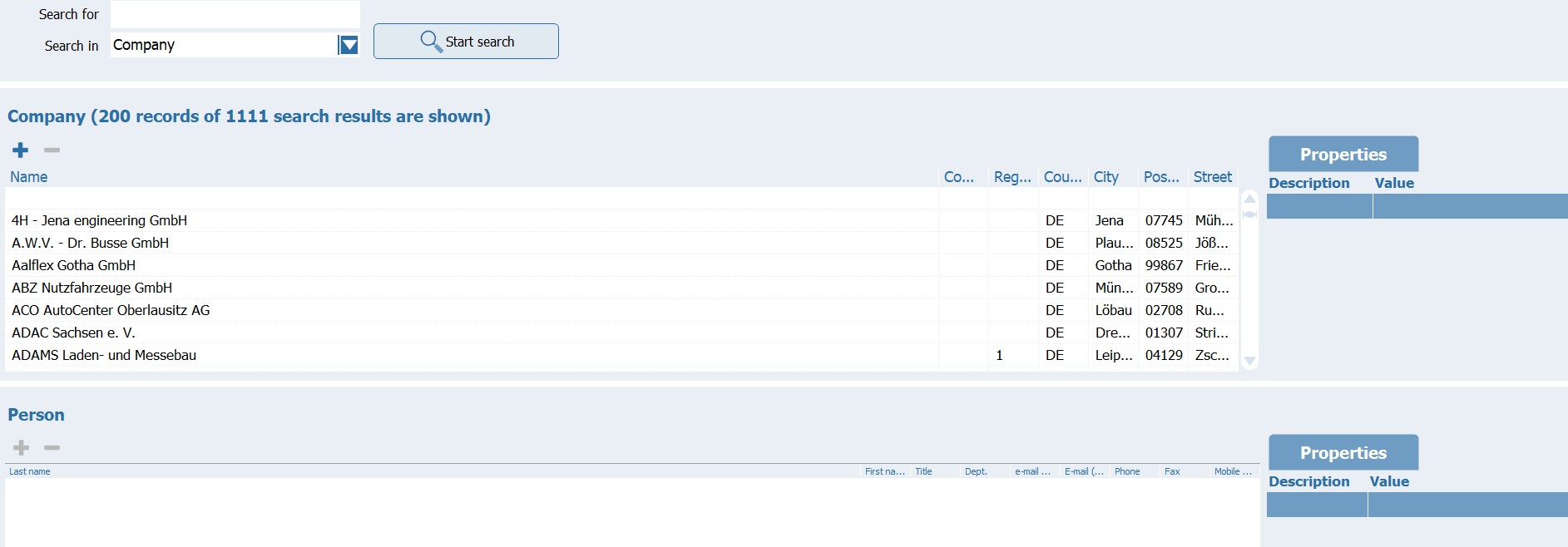
Task: Select 4H - Jena engineering GmbH row
Action: (x=622, y=220)
